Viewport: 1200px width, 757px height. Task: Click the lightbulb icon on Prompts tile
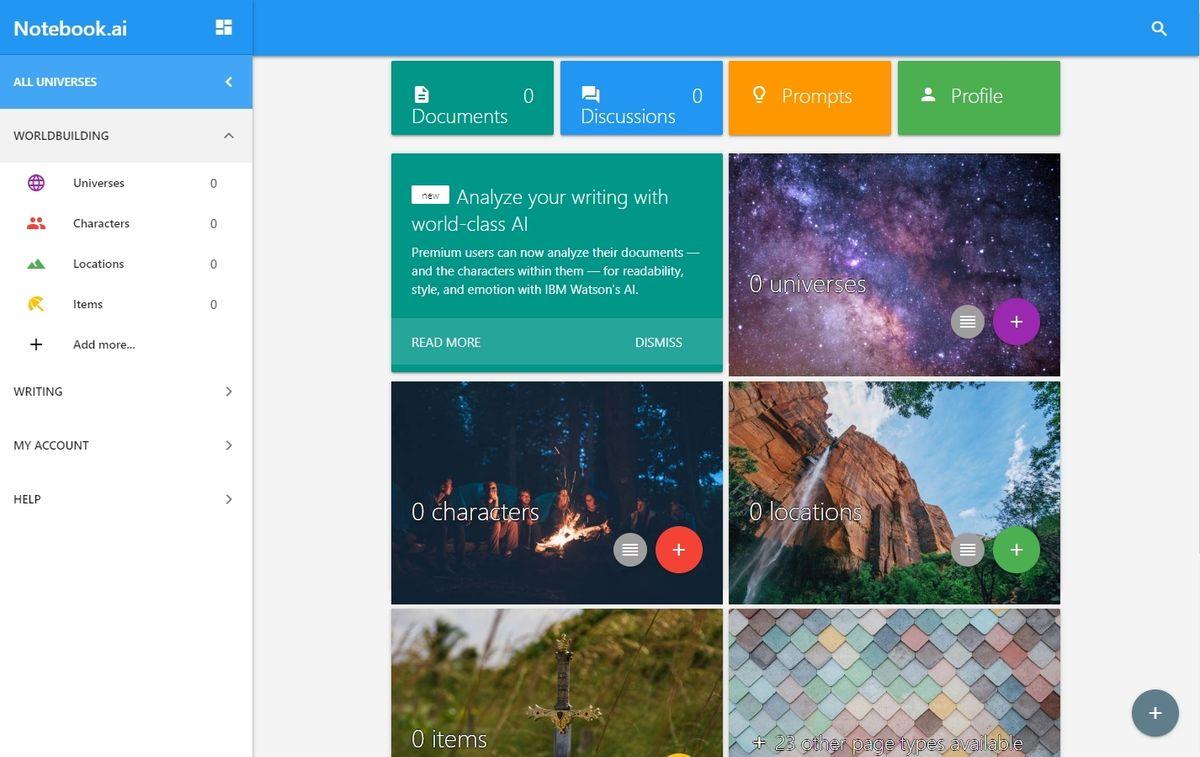[759, 95]
